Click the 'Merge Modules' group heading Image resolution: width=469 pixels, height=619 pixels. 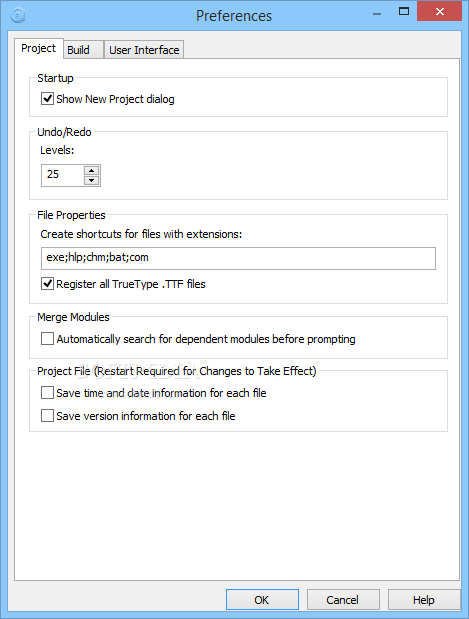(73, 317)
